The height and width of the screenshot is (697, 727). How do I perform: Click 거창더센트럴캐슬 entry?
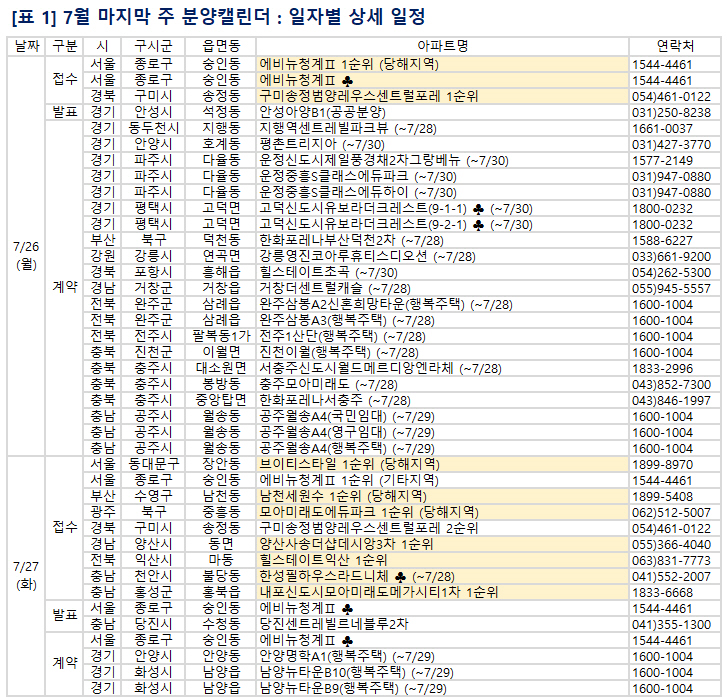pos(335,288)
